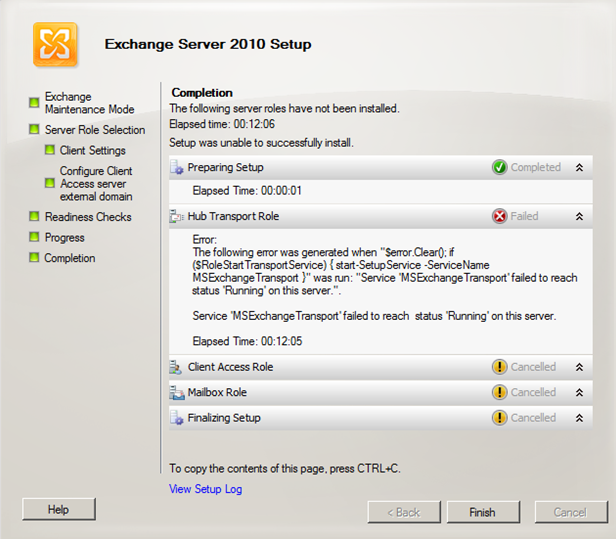Screen dimensions: 616x539
Task: Select Client Settings step
Action: tap(92, 150)
